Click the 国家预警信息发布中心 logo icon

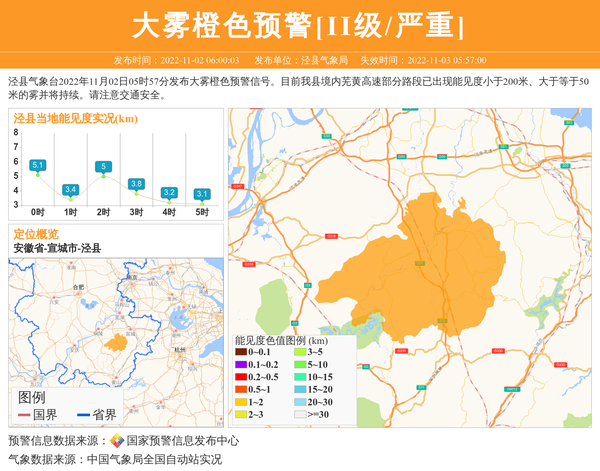click(117, 441)
